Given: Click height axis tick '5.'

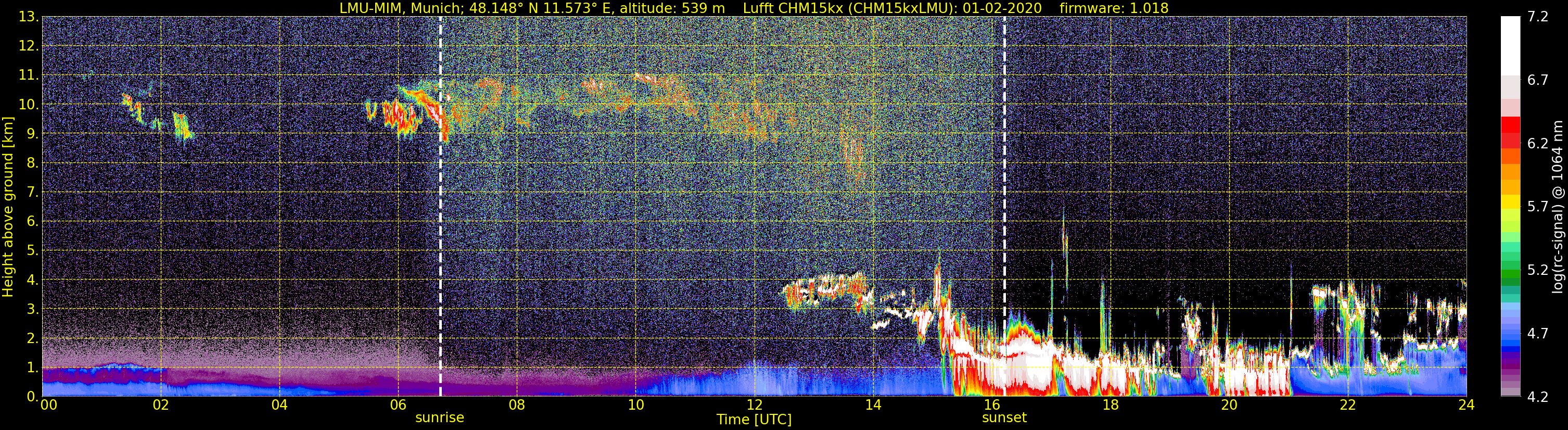Looking at the screenshot, I should pyautogui.click(x=32, y=251).
